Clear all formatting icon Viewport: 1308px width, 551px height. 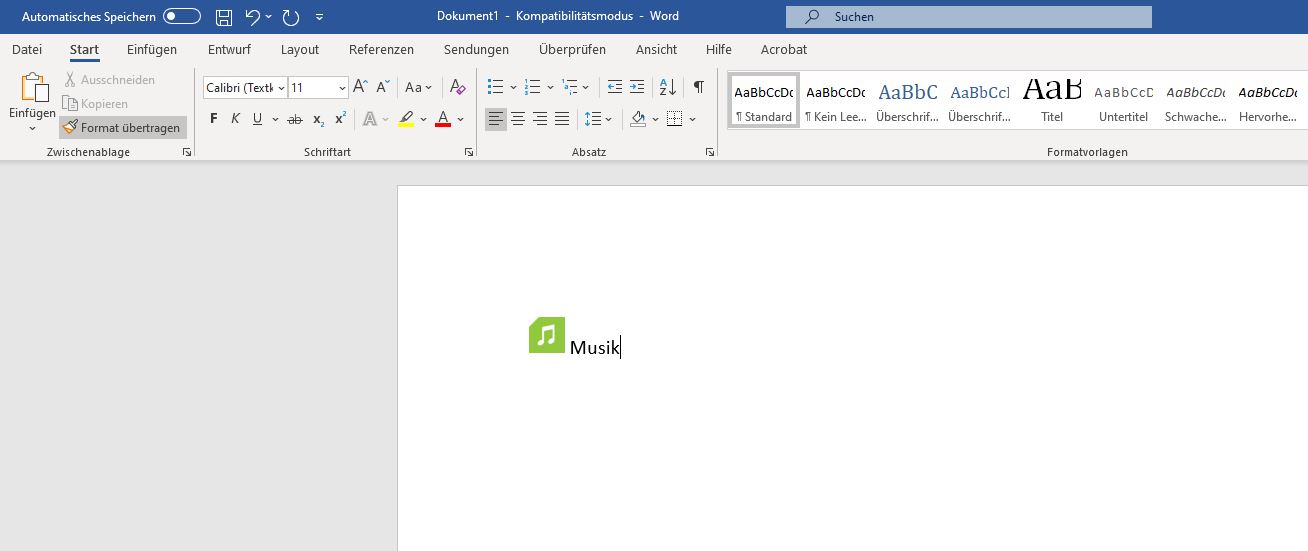[x=457, y=87]
